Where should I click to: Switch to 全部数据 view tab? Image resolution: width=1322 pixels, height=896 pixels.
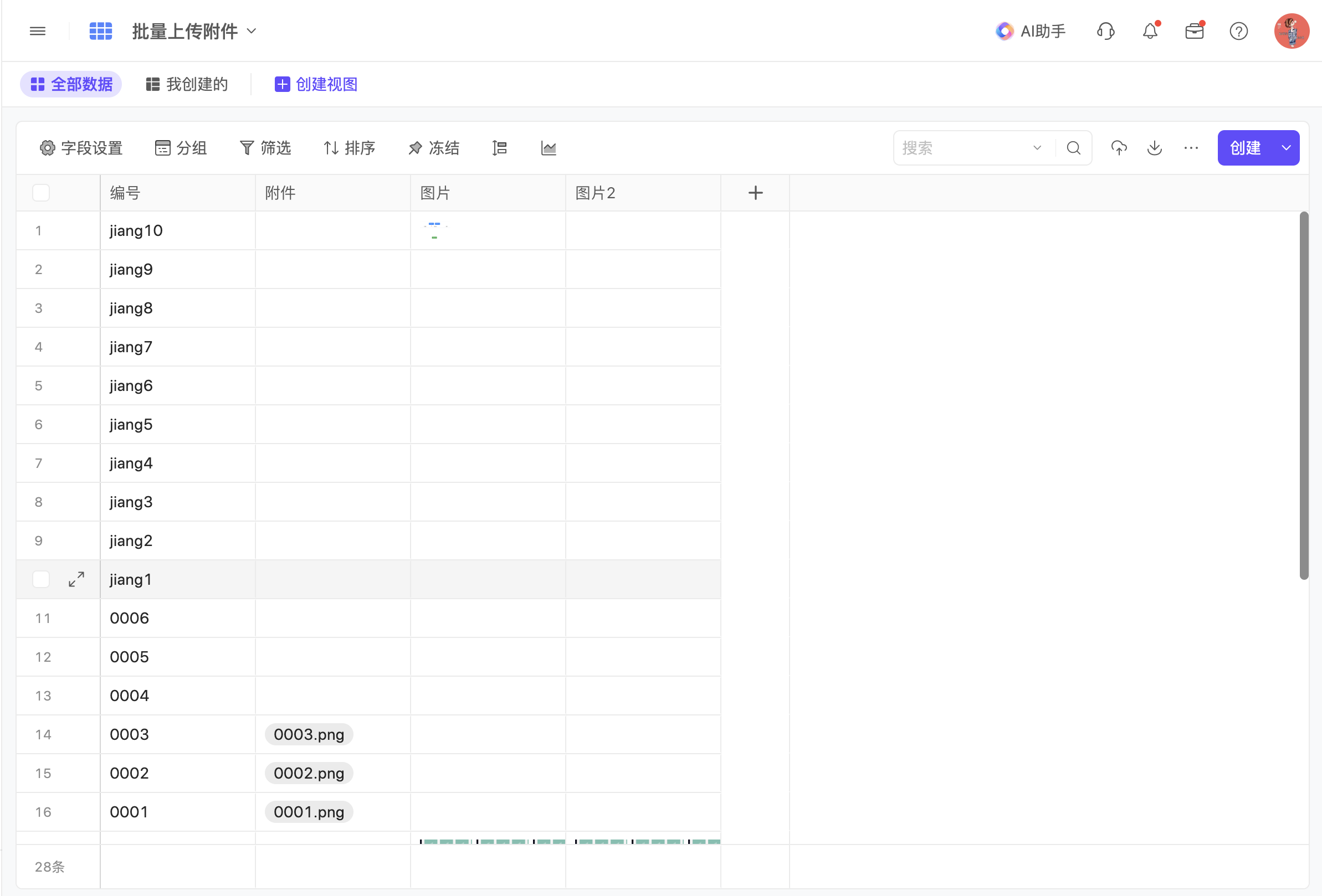[x=71, y=84]
